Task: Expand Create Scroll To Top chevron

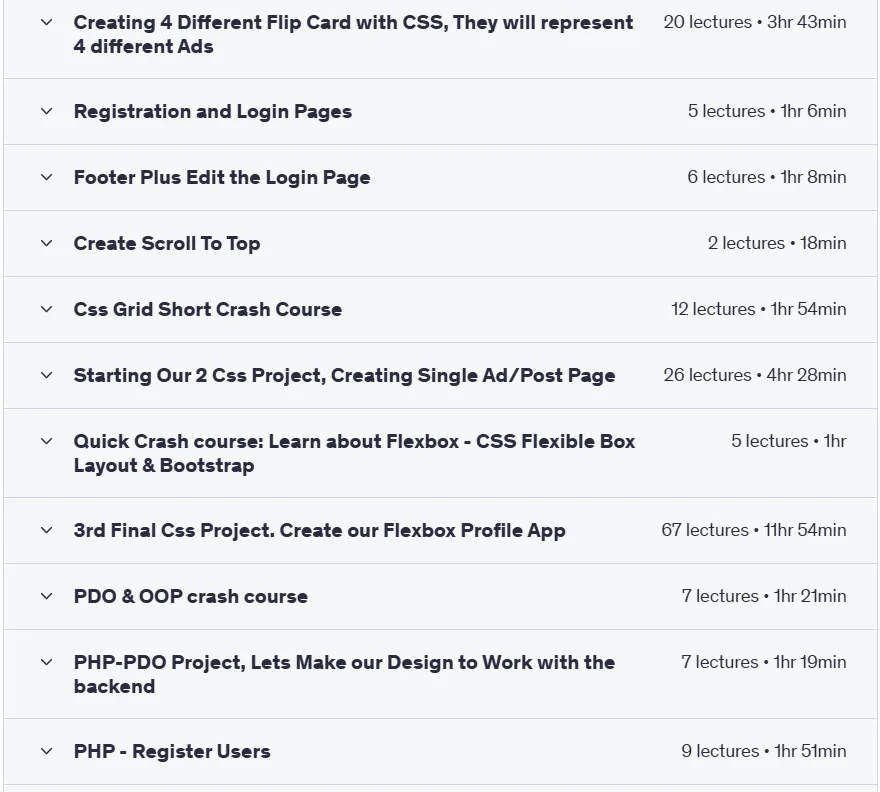Action: (47, 243)
